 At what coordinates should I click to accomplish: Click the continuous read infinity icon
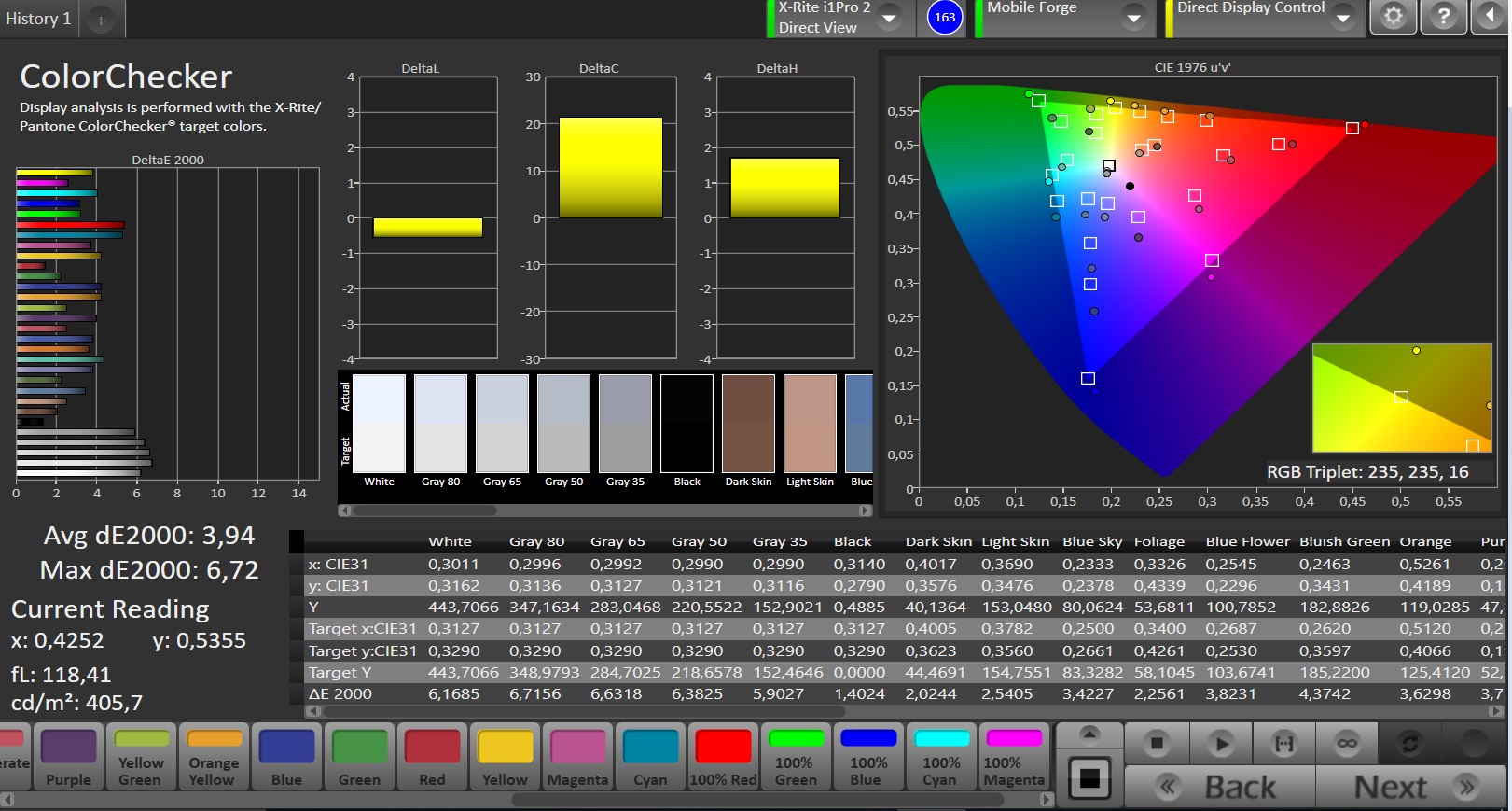point(1347,744)
